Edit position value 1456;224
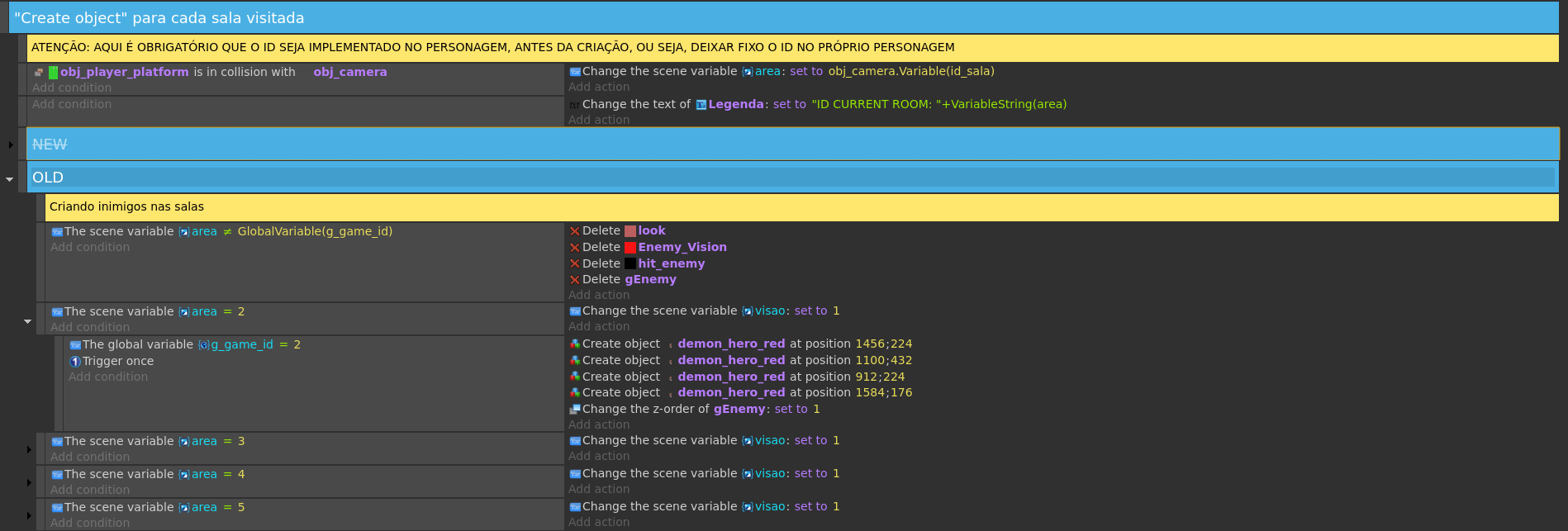This screenshot has width=1568, height=531. pyautogui.click(x=884, y=344)
